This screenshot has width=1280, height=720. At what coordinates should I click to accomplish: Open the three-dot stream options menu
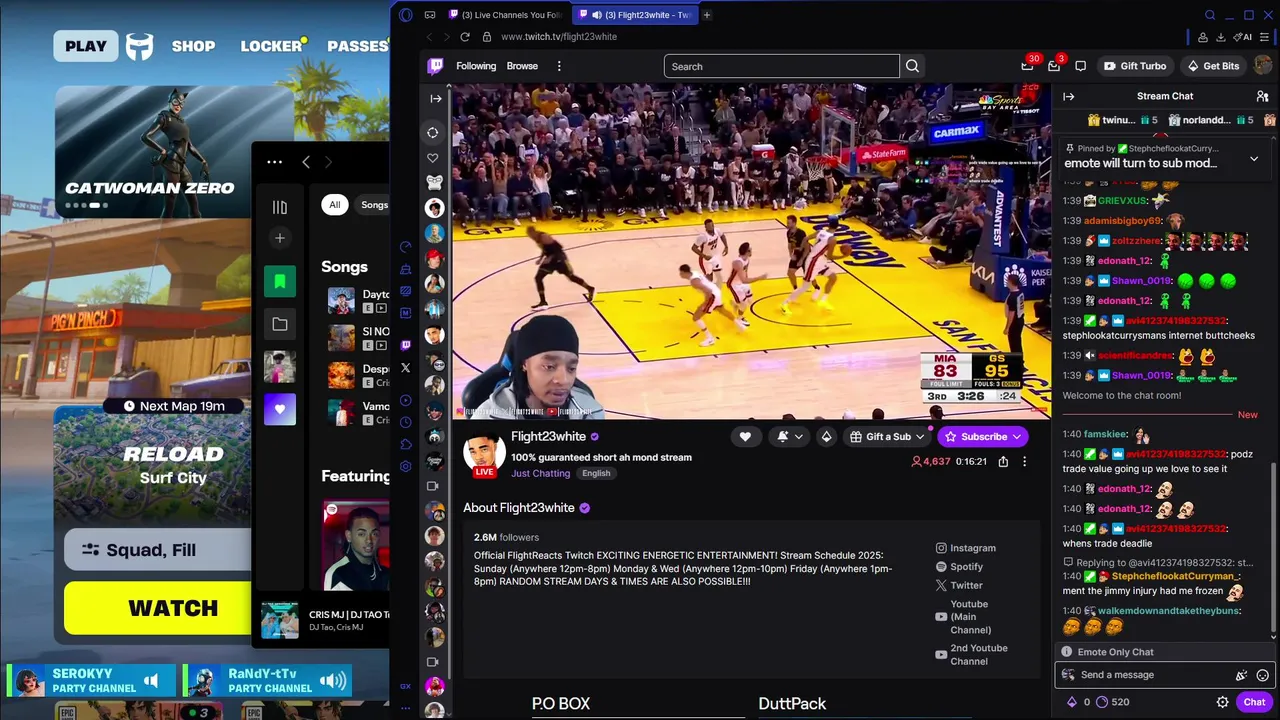point(1024,461)
